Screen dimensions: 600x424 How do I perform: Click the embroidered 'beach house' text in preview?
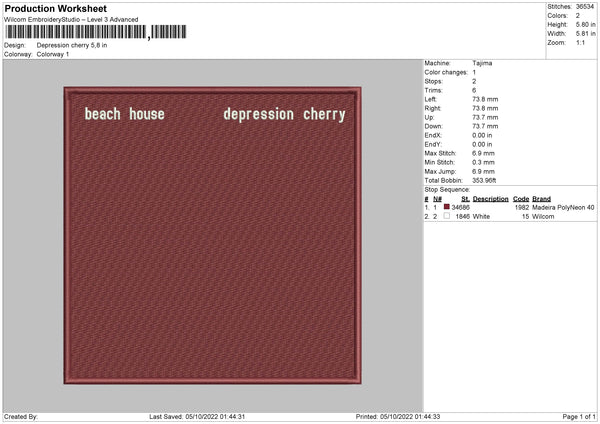pos(124,114)
